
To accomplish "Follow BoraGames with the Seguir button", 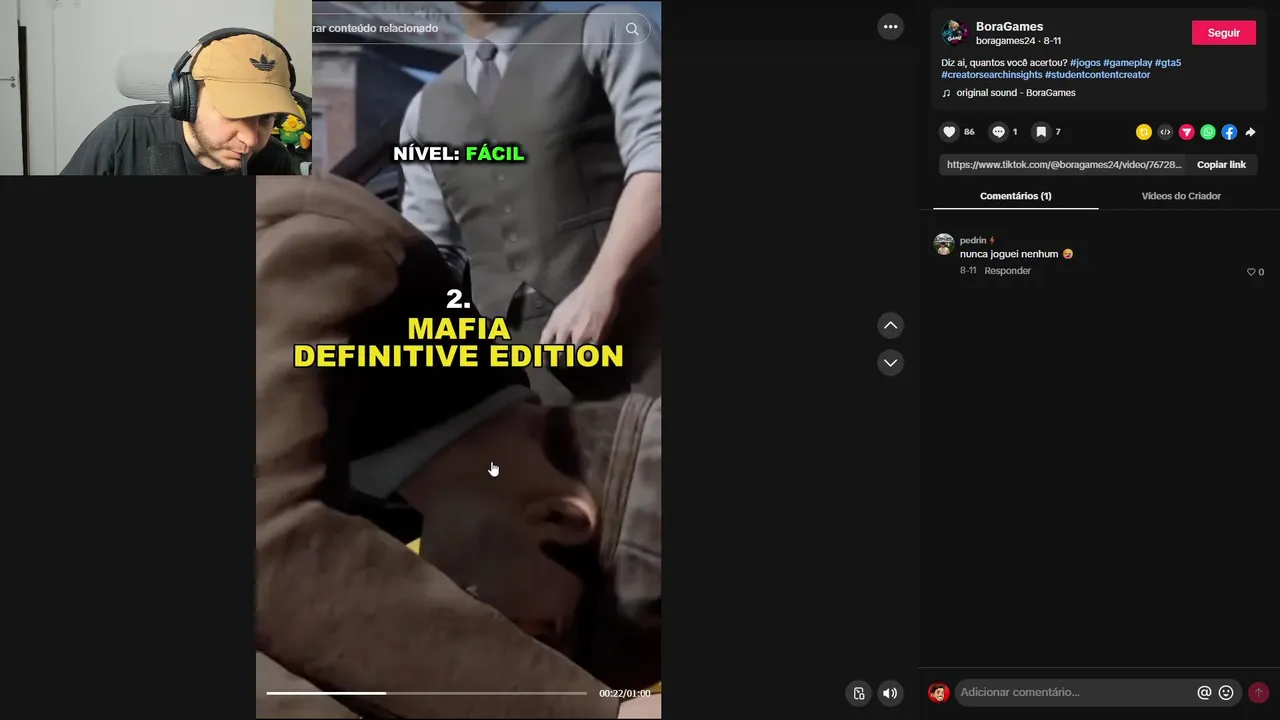I will 1223,33.
